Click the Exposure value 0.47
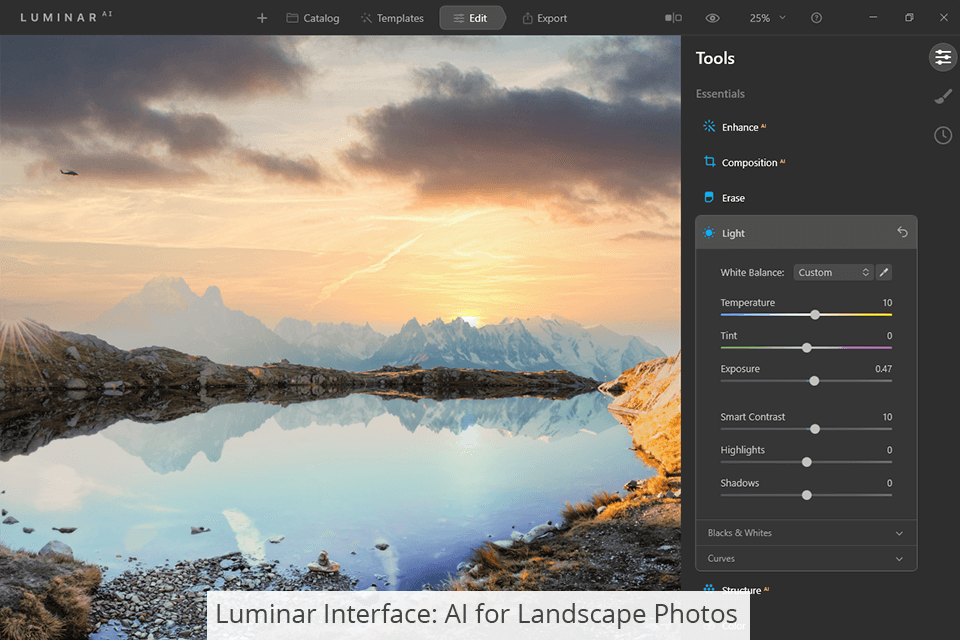Image resolution: width=960 pixels, height=640 pixels. [883, 369]
